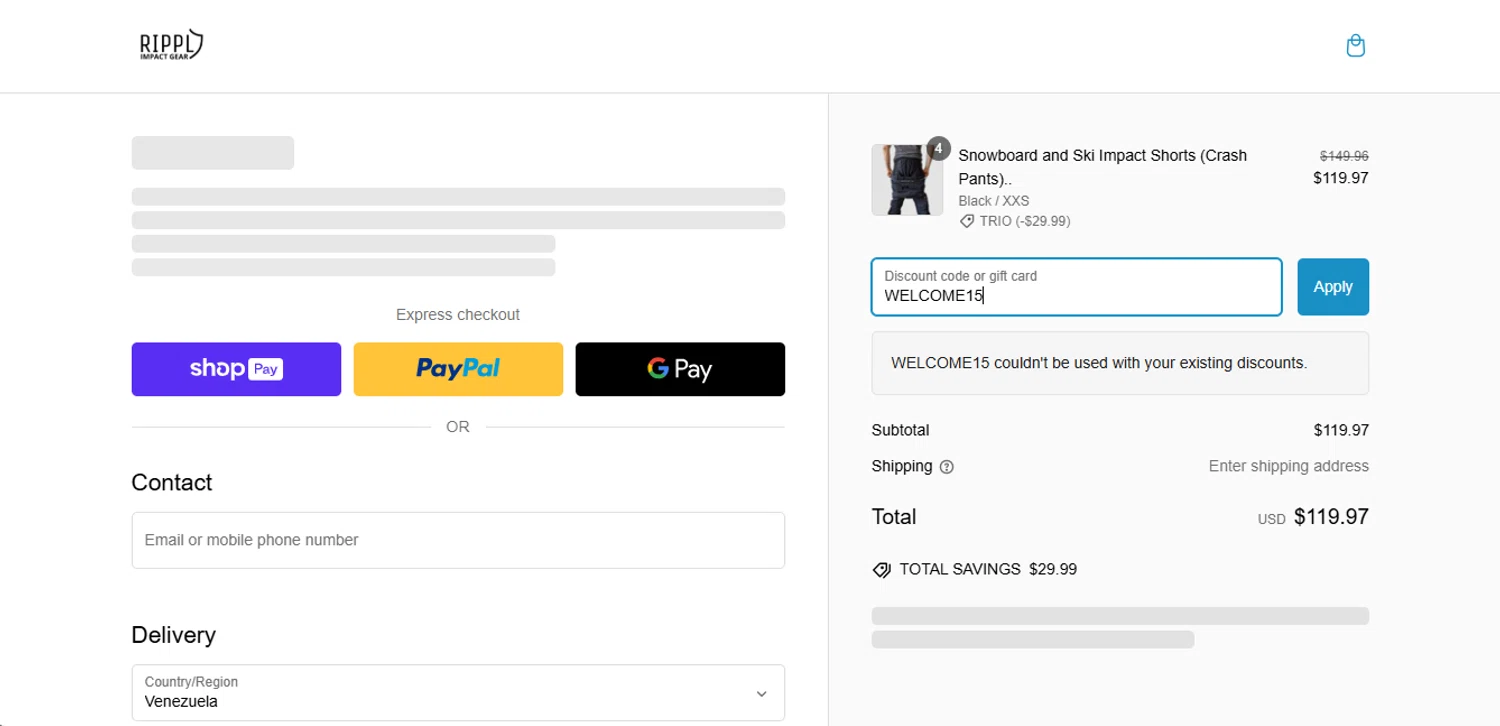Click the TOTAL SAVINGS $29.99 text
The image size is (1500, 726).
[x=988, y=569]
